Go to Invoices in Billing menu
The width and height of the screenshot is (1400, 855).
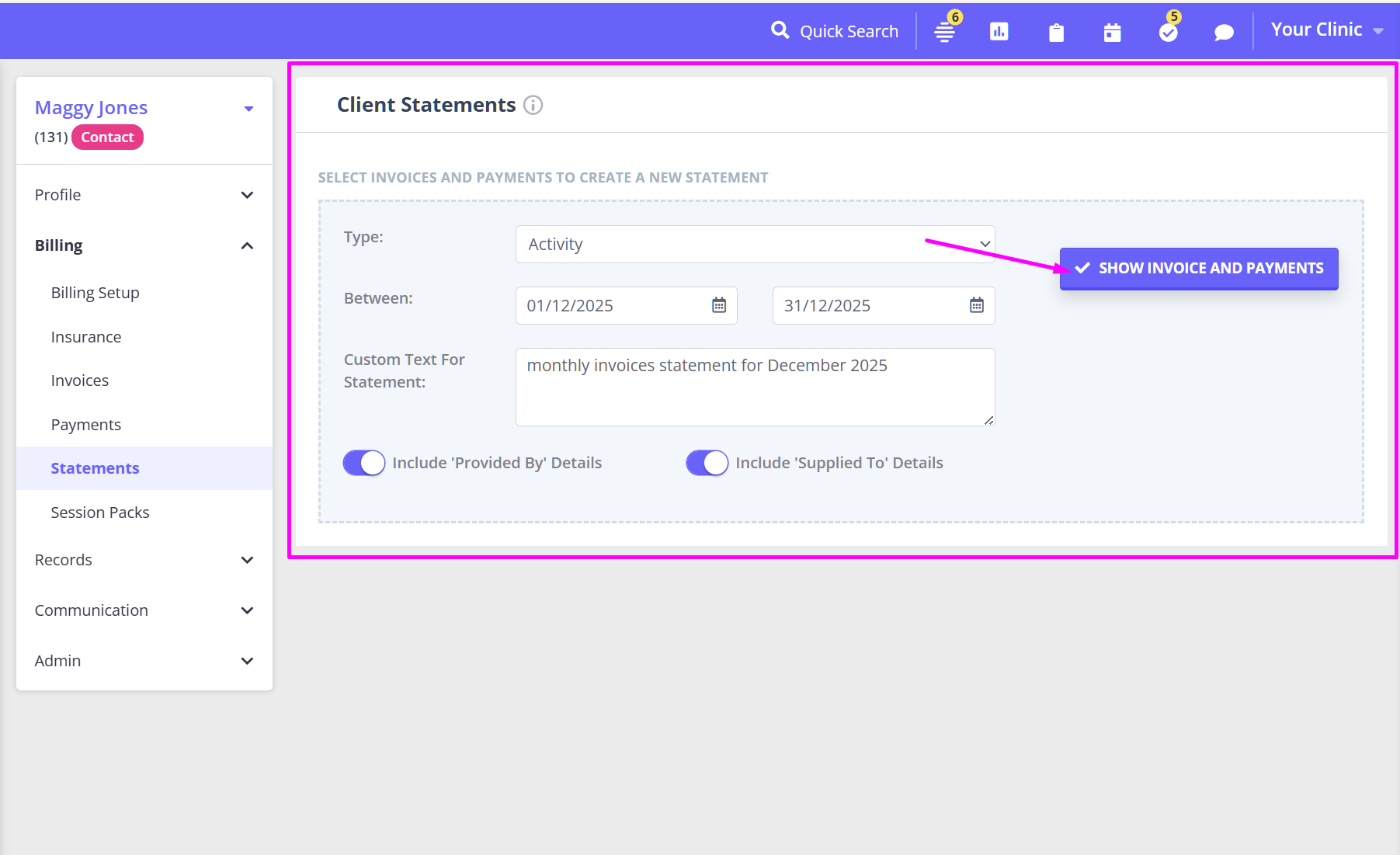[80, 381]
